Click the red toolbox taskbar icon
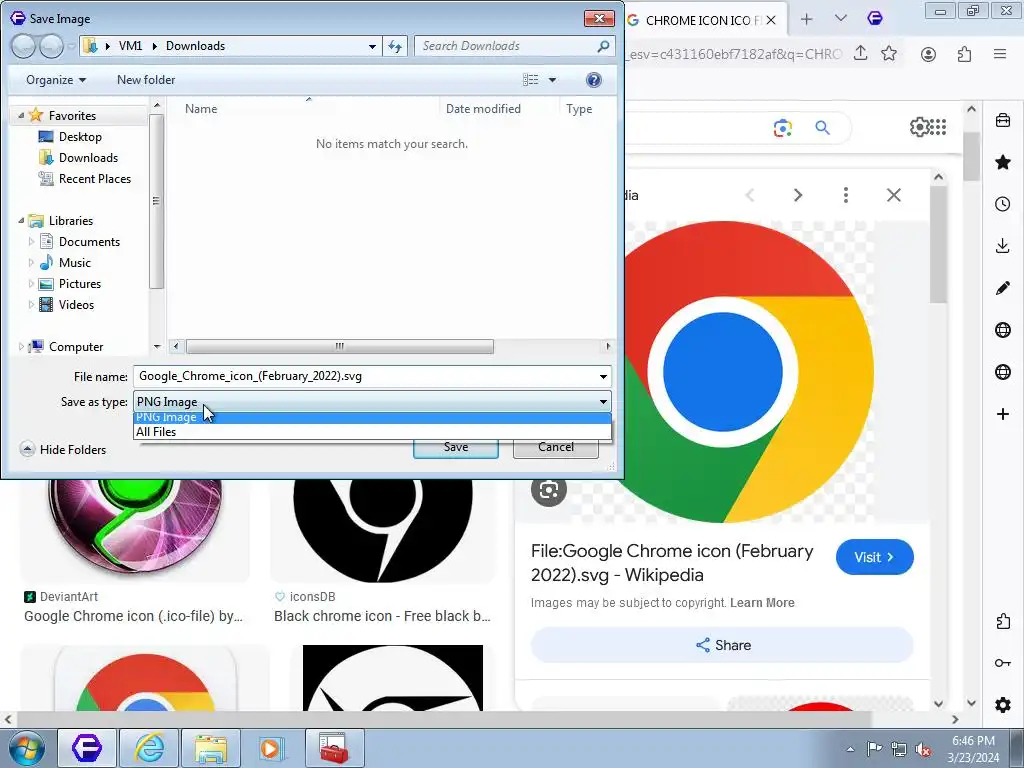Image resolution: width=1024 pixels, height=768 pixels. tap(334, 748)
